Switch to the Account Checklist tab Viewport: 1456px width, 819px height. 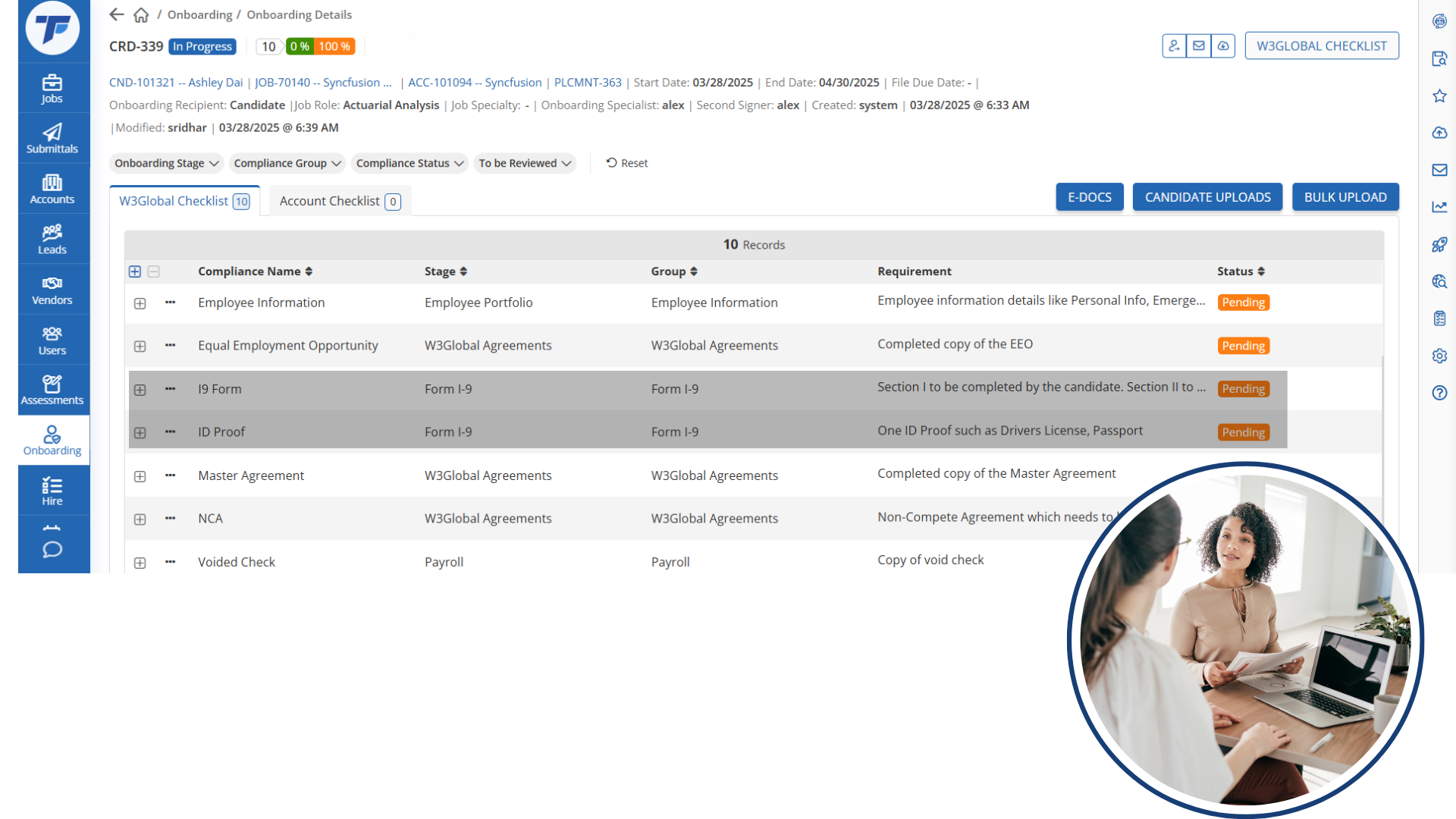(339, 200)
